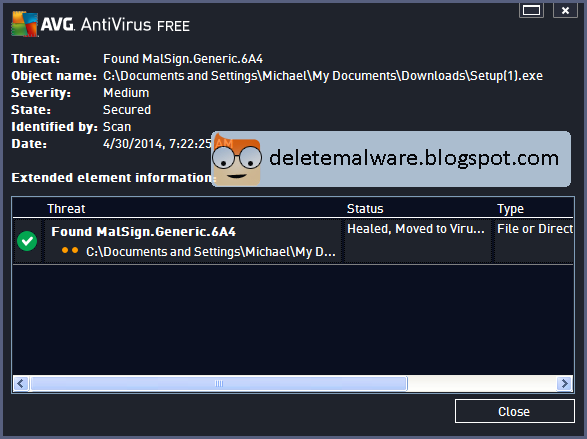
Task: Select the Status column header
Action: tap(365, 208)
